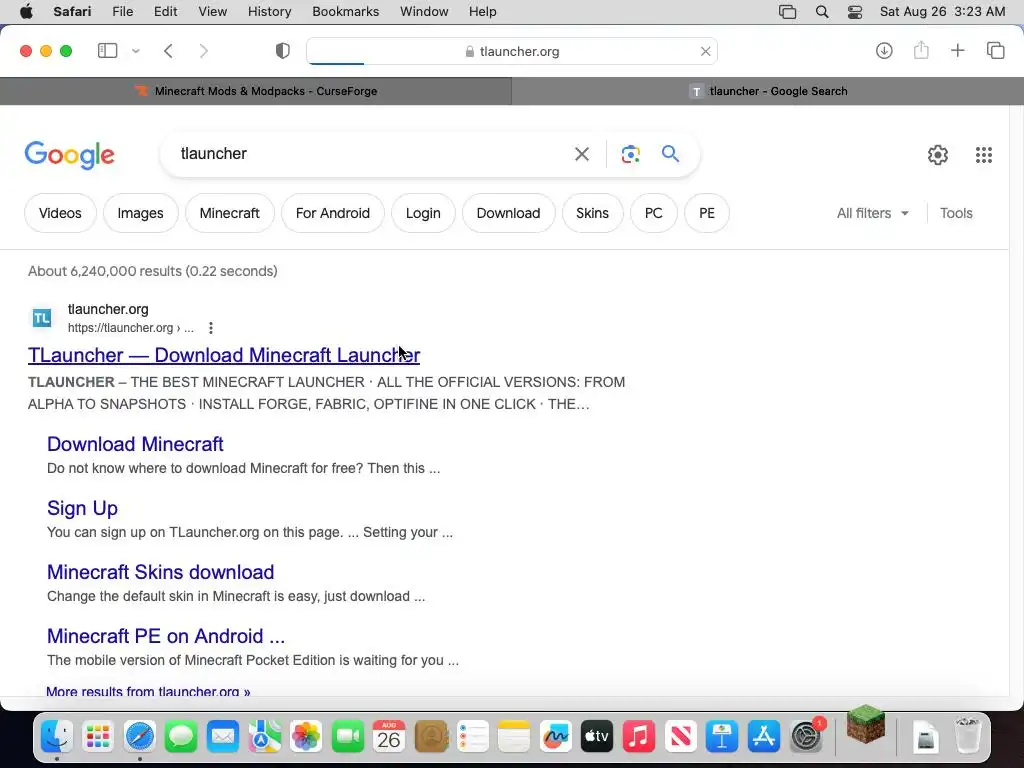Go to the Google homepage via logo

pyautogui.click(x=69, y=155)
